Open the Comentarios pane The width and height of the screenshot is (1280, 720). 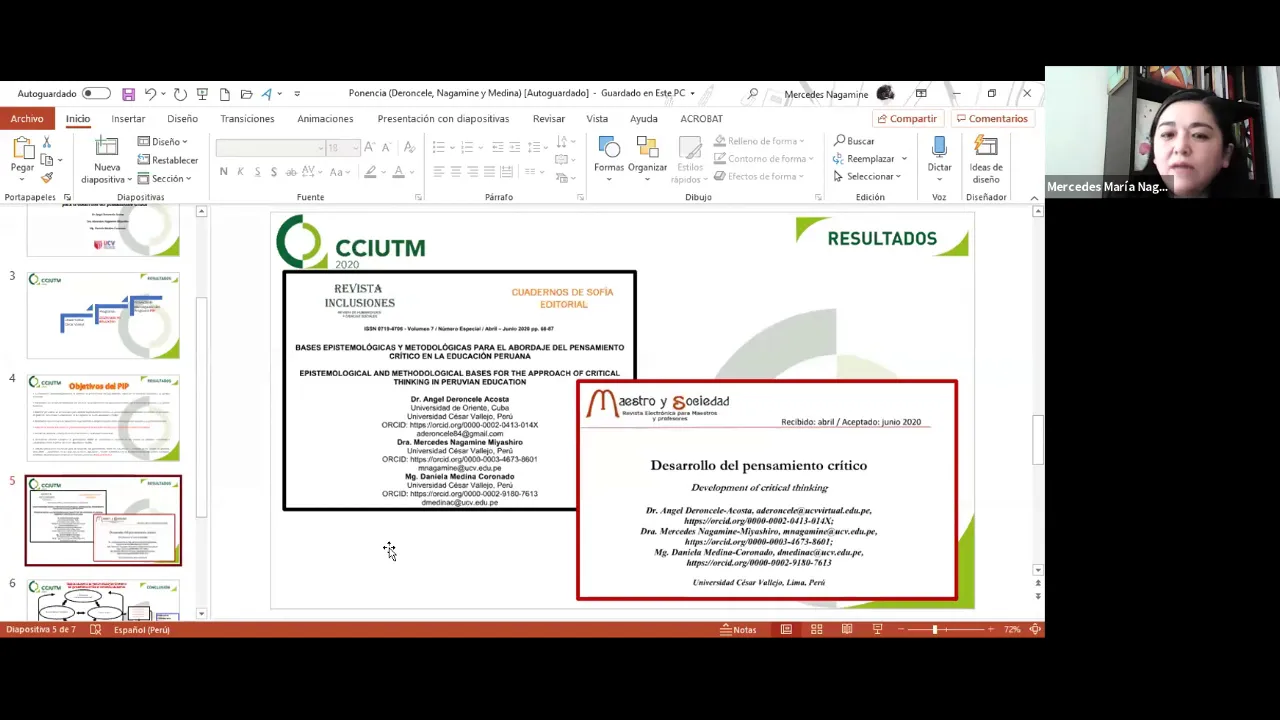click(992, 118)
